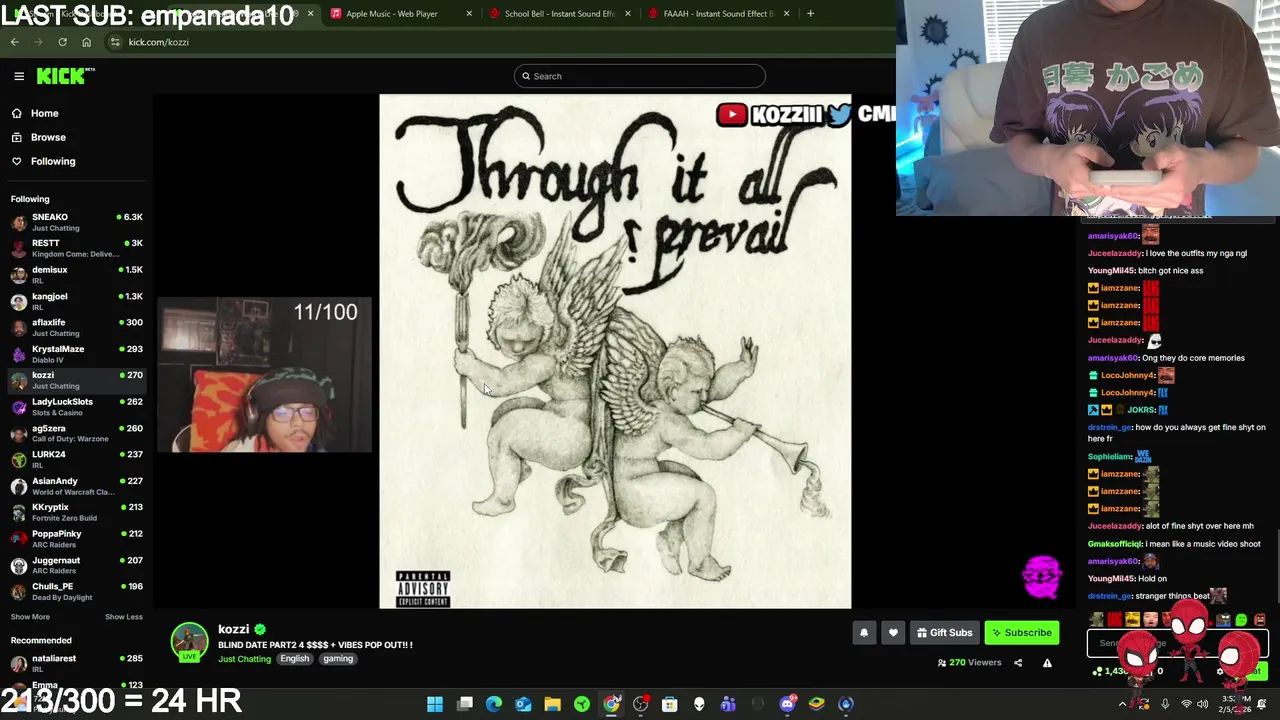This screenshot has width=1280, height=720.
Task: Open demisux channel in Following list
Action: click(77, 275)
